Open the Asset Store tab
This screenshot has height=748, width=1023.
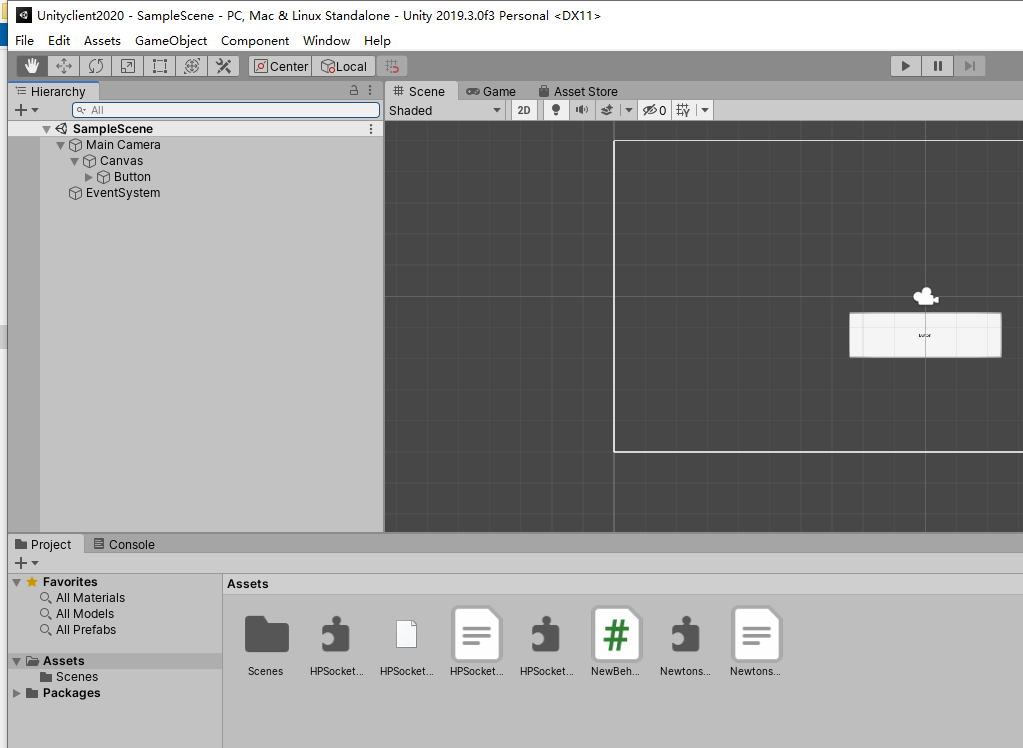(x=578, y=91)
